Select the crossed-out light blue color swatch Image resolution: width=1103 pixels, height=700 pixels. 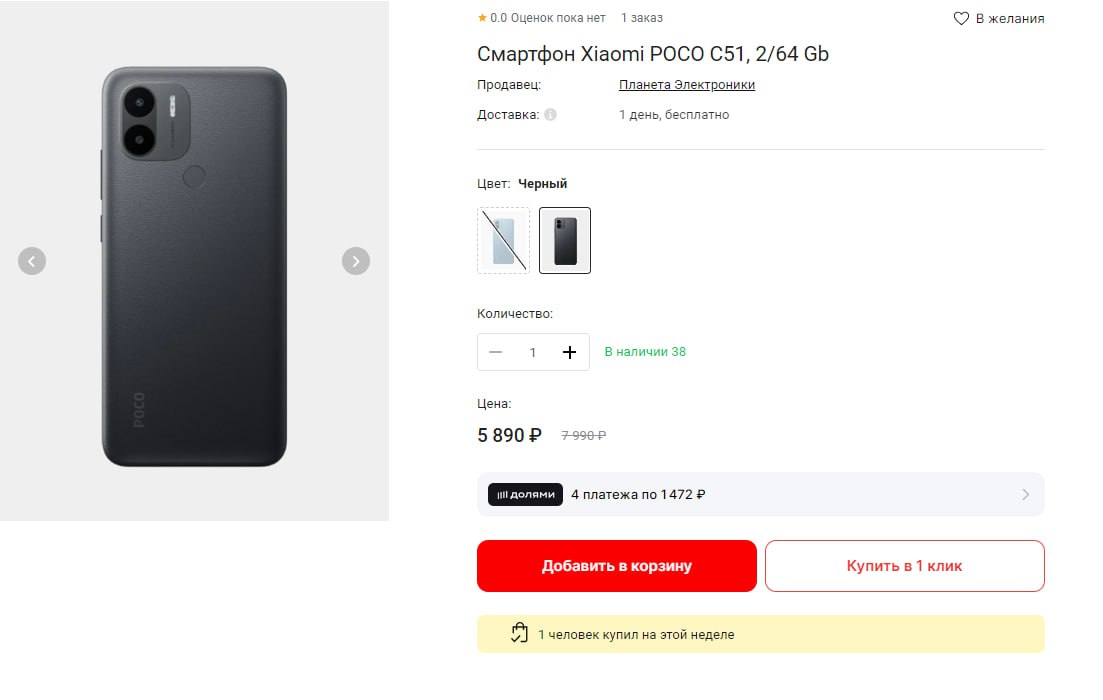(x=504, y=240)
